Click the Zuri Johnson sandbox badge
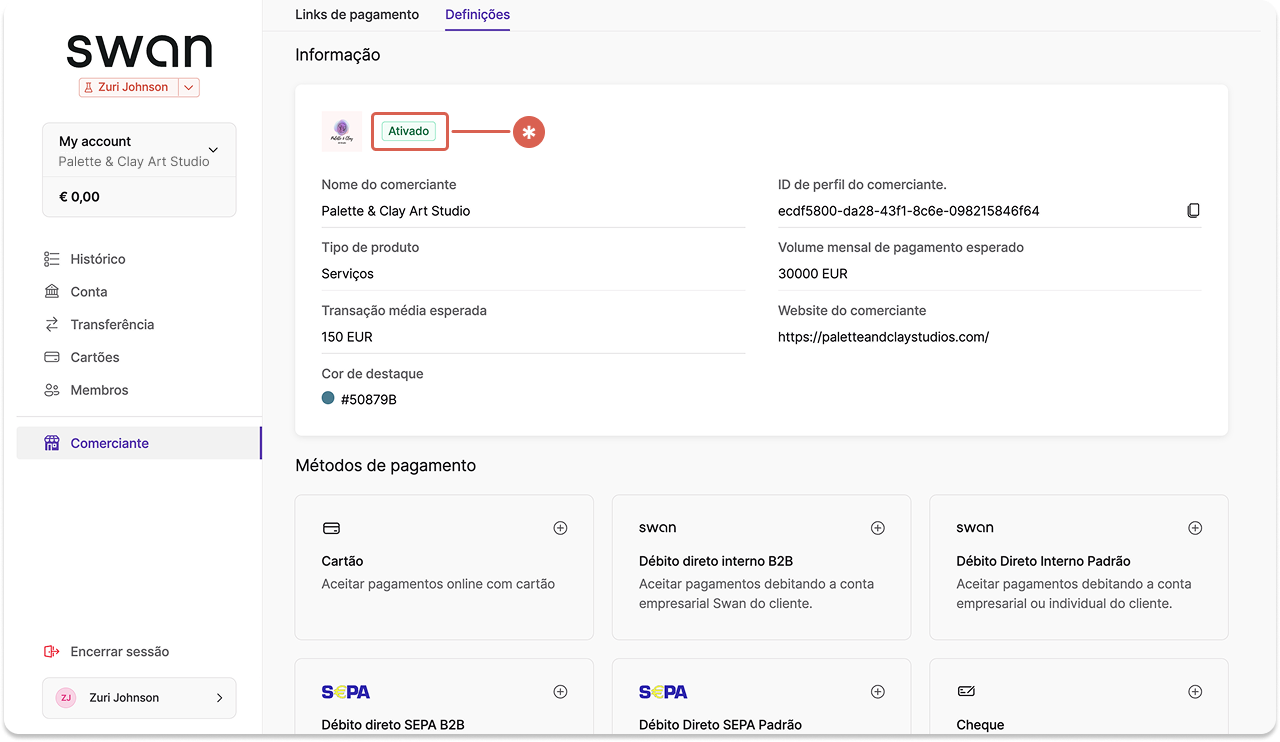This screenshot has width=1280, height=742. click(x=129, y=88)
